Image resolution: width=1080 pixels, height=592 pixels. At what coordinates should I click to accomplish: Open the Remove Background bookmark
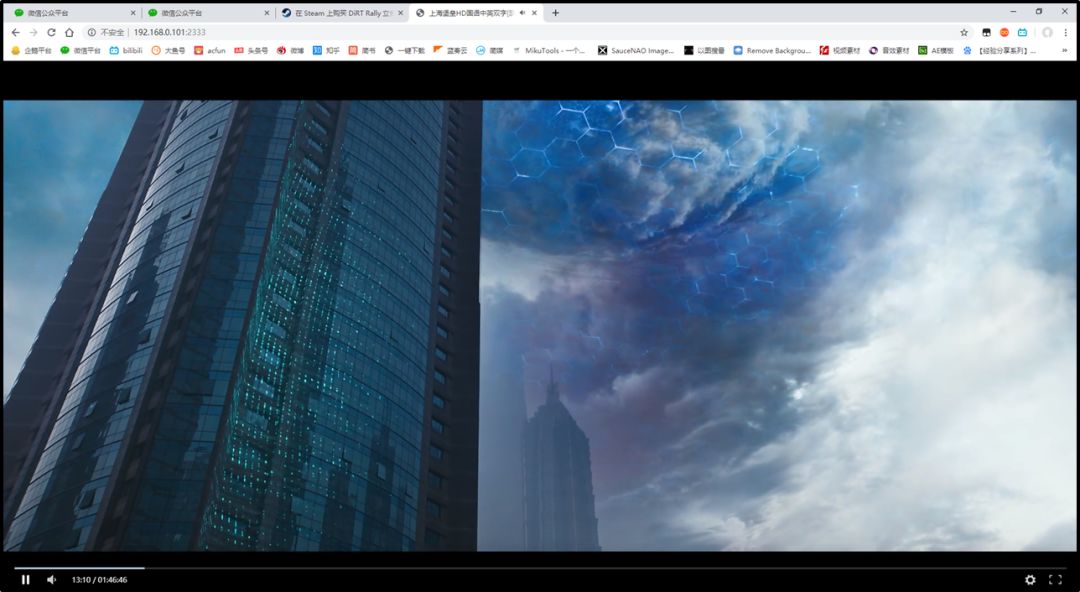[x=773, y=50]
